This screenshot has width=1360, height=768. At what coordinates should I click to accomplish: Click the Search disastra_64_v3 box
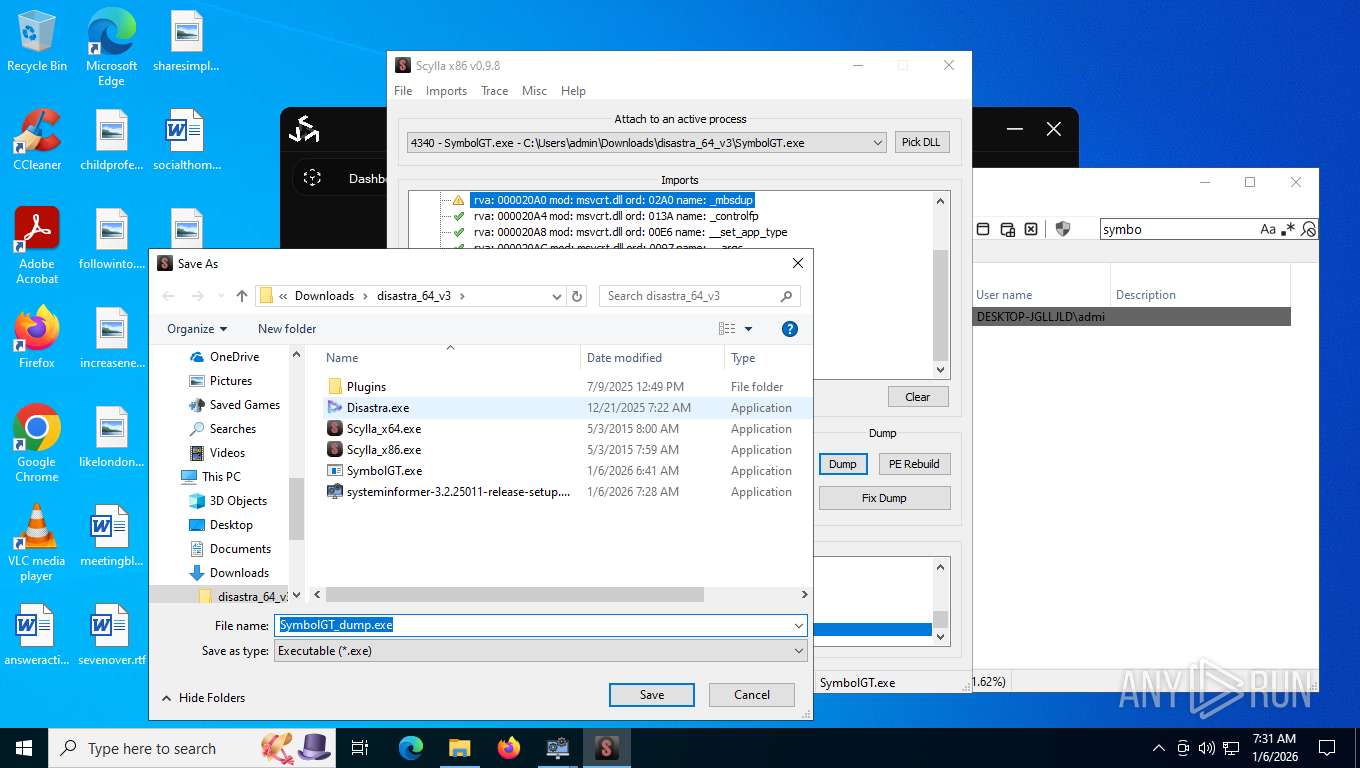(700, 296)
